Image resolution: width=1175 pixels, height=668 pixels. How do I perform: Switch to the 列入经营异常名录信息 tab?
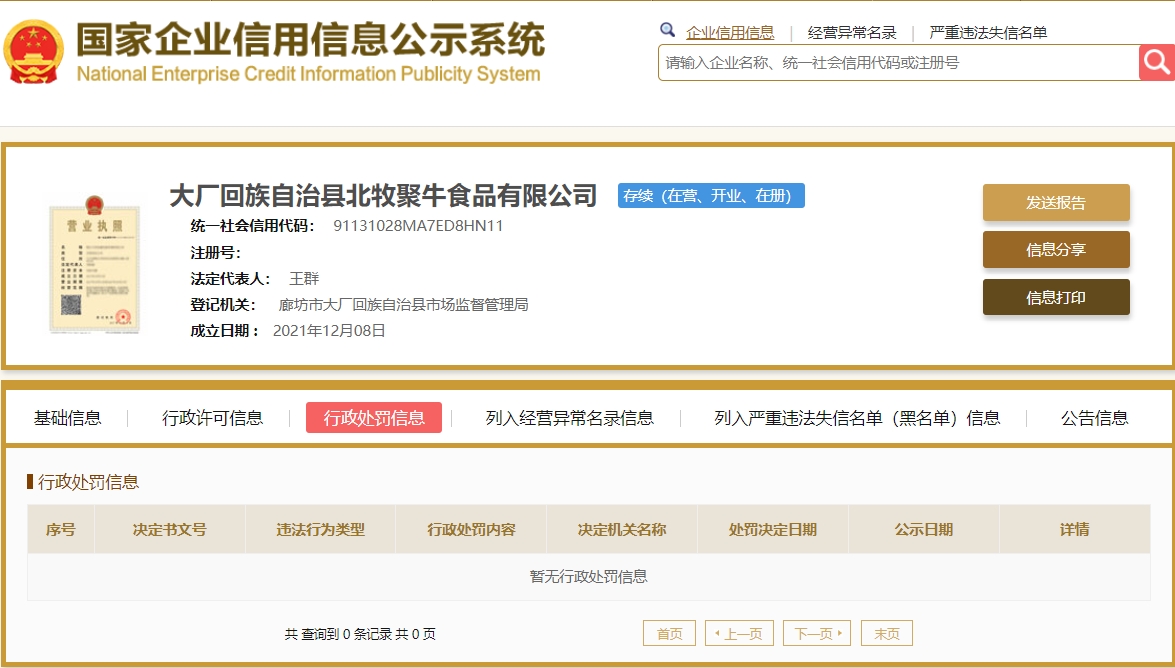pyautogui.click(x=570, y=418)
